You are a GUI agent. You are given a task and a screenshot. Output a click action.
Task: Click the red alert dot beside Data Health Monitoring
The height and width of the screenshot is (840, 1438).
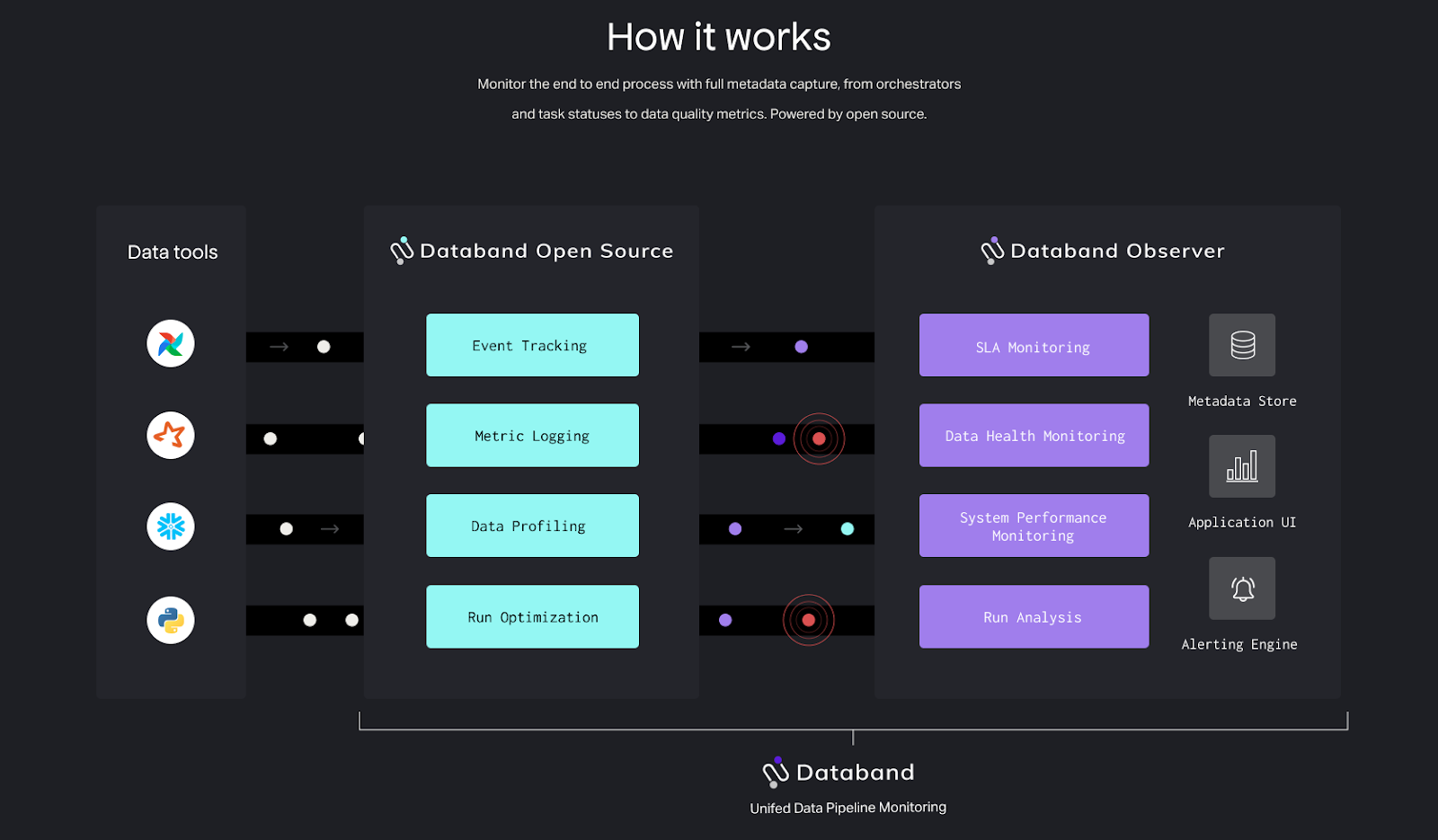[819, 438]
